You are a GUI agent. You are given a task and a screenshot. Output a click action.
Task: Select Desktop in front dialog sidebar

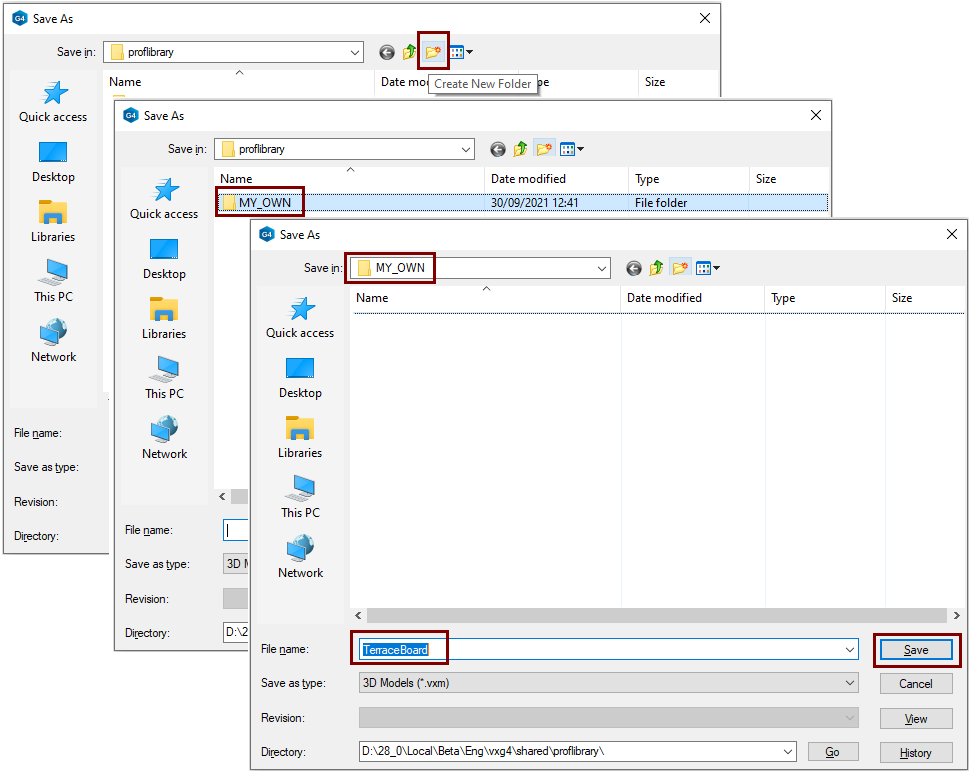300,378
